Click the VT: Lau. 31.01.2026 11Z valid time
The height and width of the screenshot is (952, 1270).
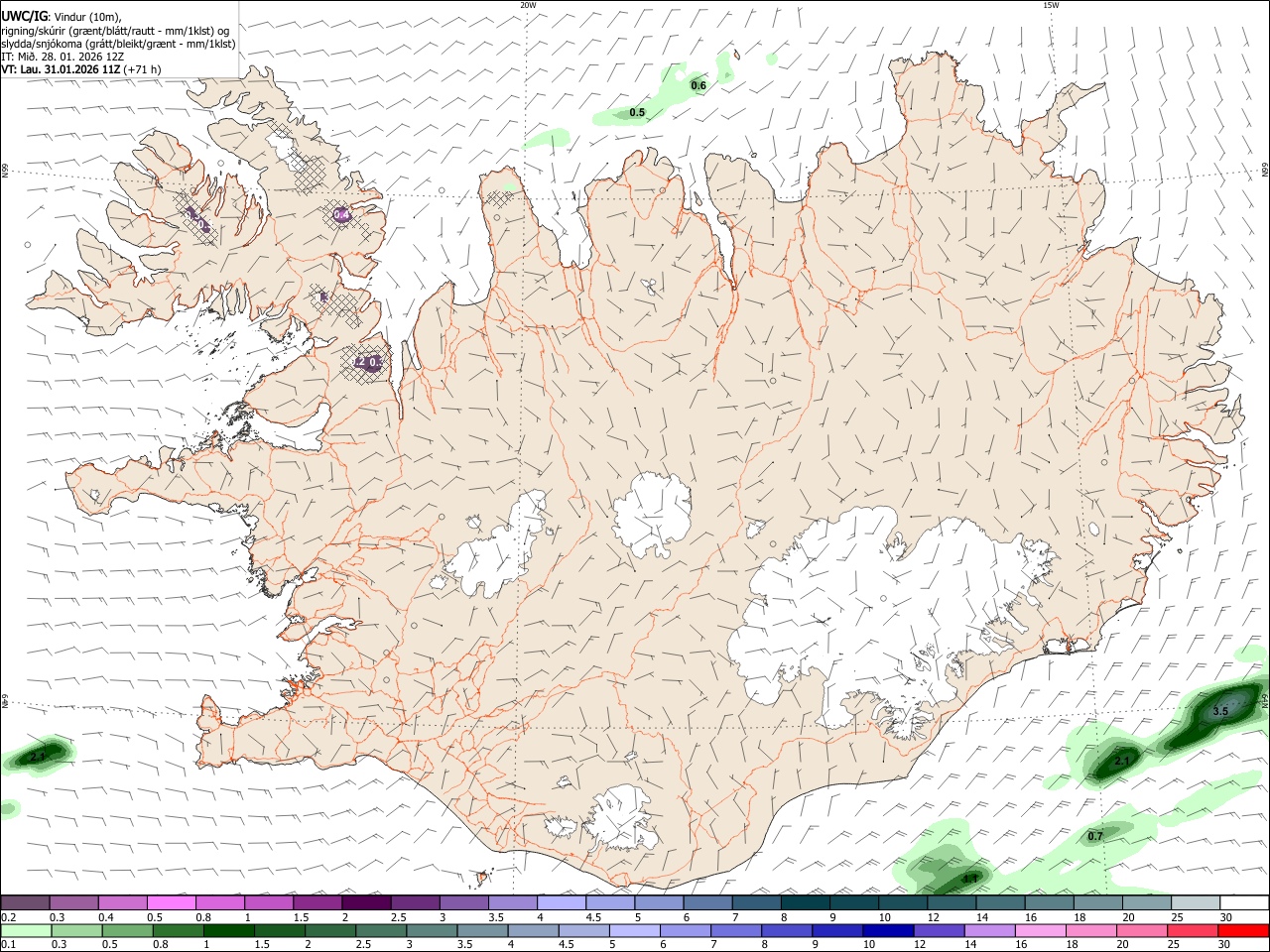[80, 69]
